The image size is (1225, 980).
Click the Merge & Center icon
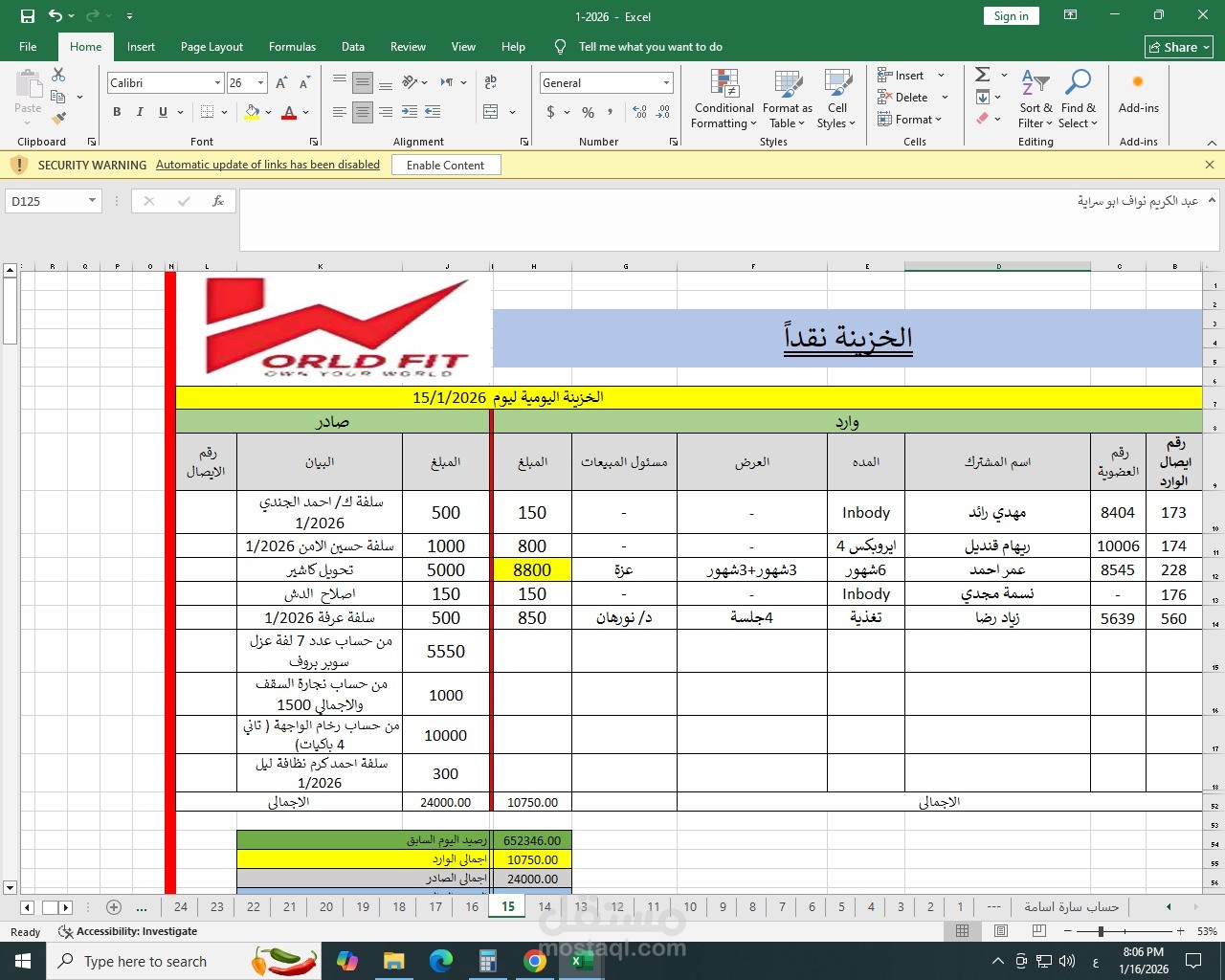[x=491, y=112]
